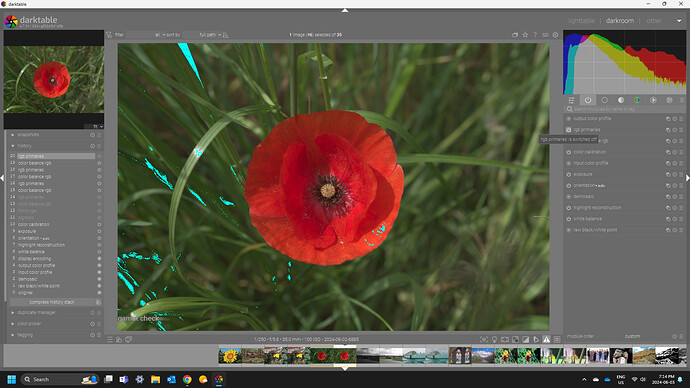The image size is (690, 388).
Task: Click create style icon beside compress history stack
Action: click(x=99, y=302)
